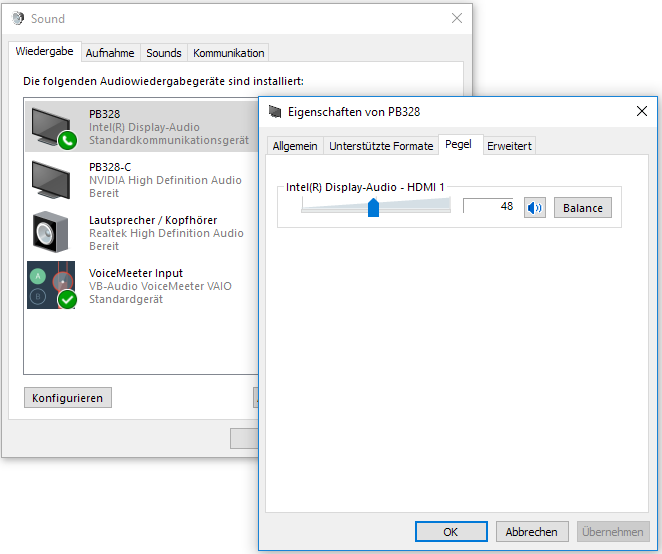Open the Unterstützte Formate tab
Viewport: 662px width, 554px height.
tap(381, 146)
